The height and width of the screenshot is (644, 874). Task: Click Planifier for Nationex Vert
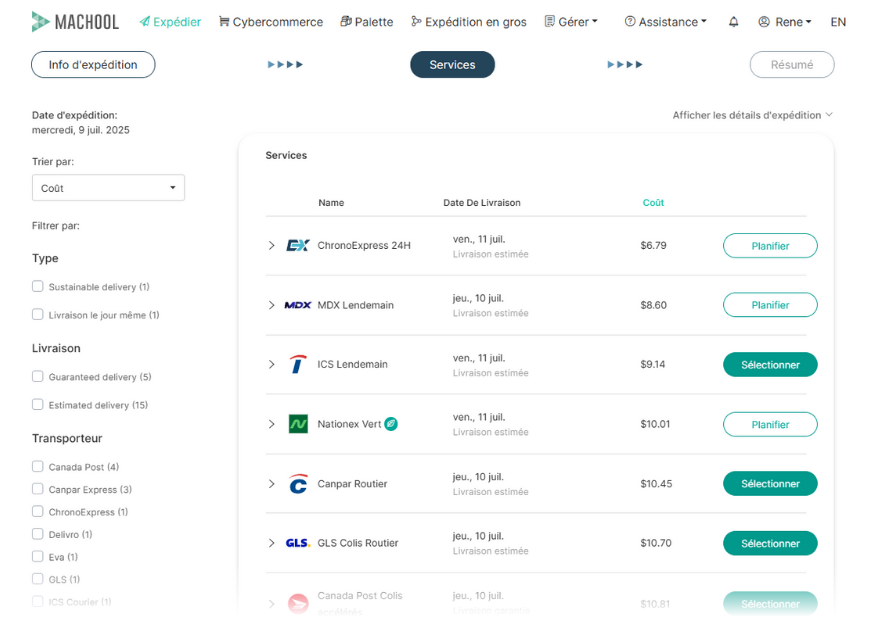[770, 424]
